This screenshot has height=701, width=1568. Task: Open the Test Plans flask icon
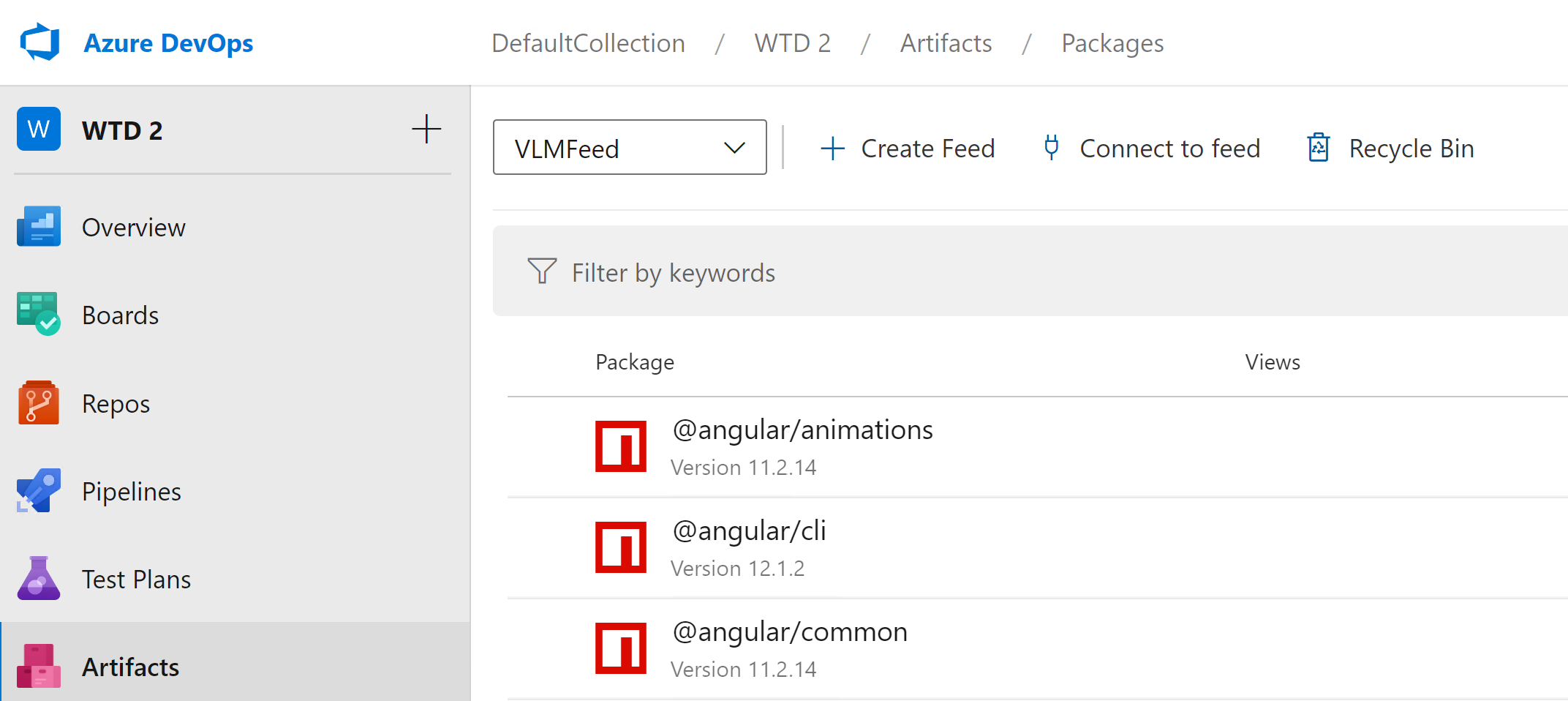click(39, 579)
